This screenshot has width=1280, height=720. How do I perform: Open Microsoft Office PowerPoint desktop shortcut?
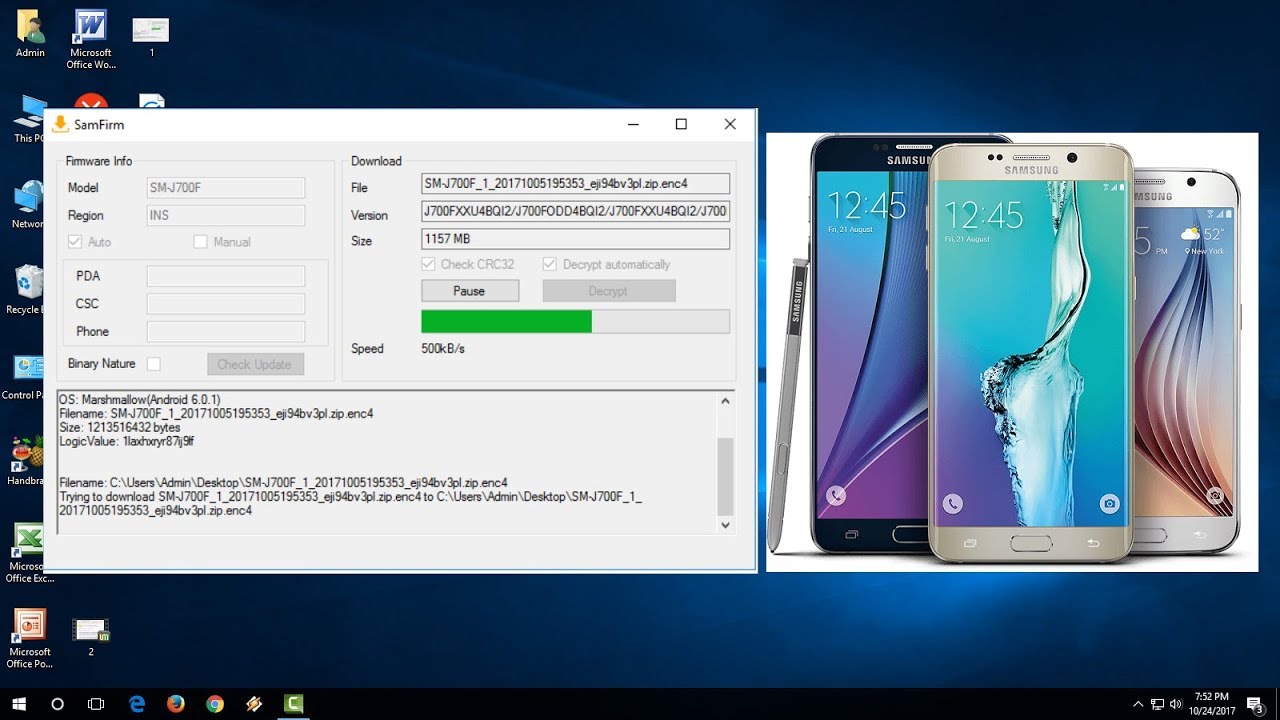[29, 638]
